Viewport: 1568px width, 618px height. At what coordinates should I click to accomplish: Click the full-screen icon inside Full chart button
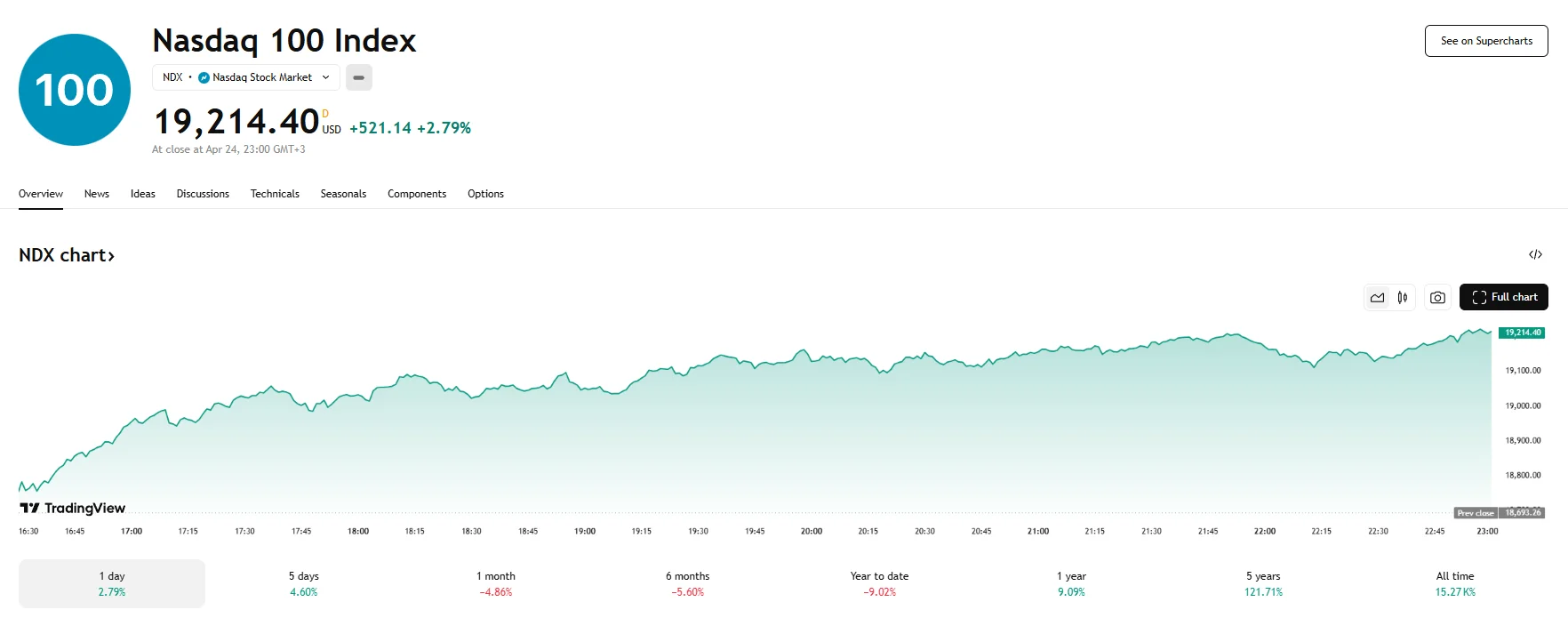[x=1479, y=297]
